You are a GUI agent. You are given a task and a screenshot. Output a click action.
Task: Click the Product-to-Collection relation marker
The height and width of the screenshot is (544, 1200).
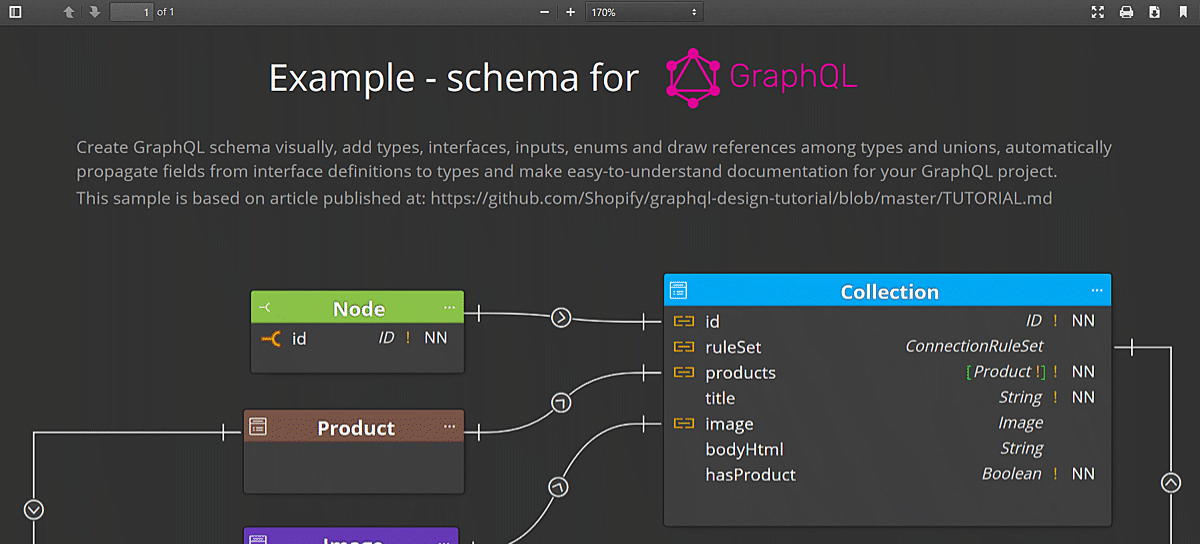pyautogui.click(x=561, y=403)
